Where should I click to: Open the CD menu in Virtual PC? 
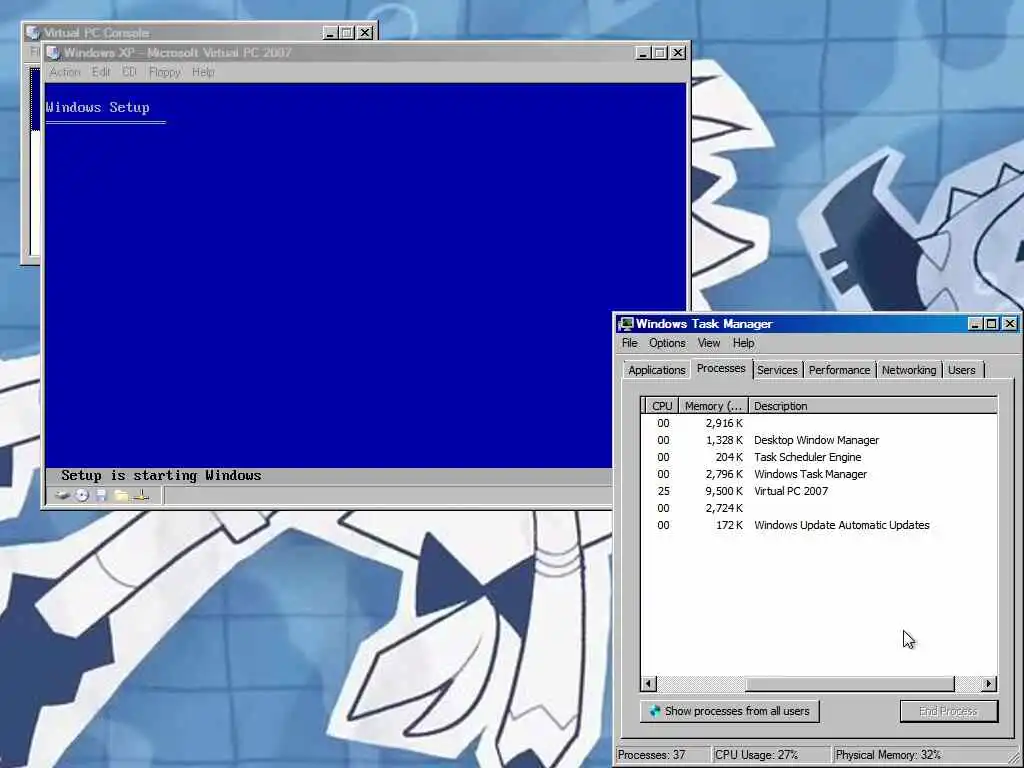pyautogui.click(x=129, y=72)
